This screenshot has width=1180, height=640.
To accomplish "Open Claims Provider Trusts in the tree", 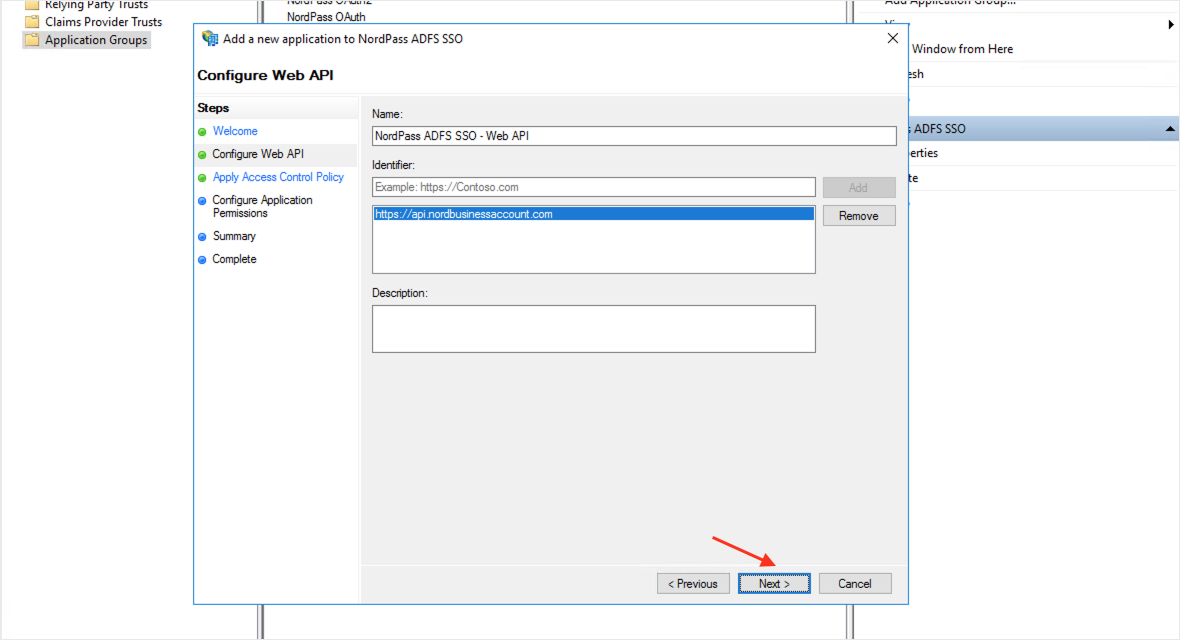I will point(103,22).
